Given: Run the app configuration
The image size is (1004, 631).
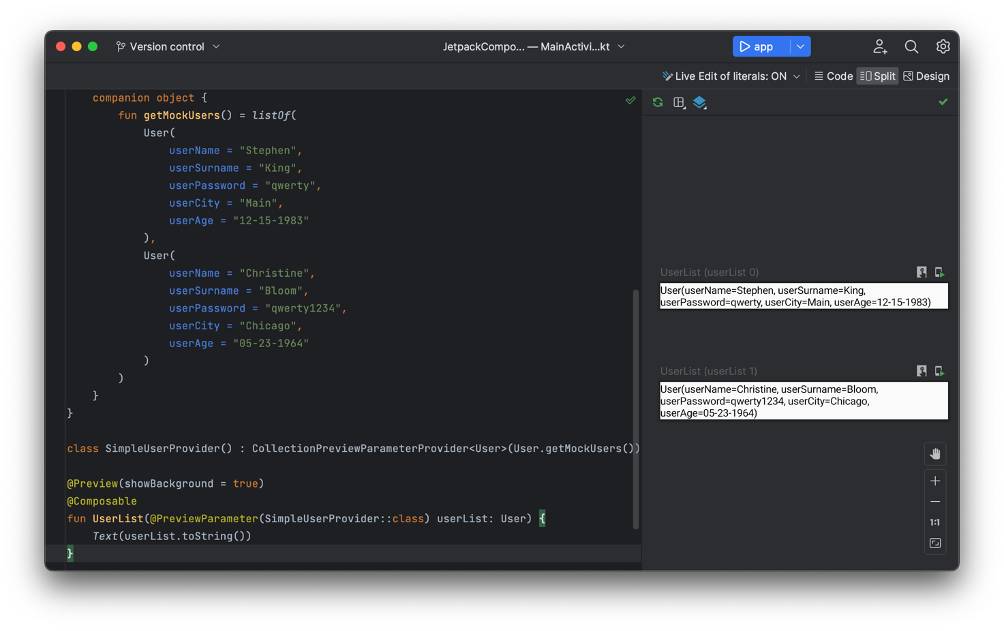Looking at the screenshot, I should pos(759,47).
